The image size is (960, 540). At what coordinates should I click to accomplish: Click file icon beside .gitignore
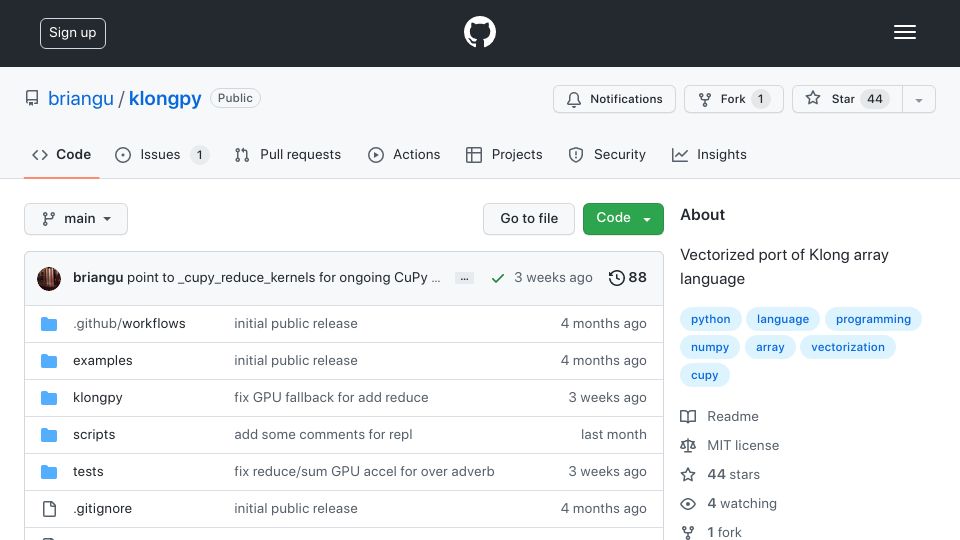(x=49, y=509)
